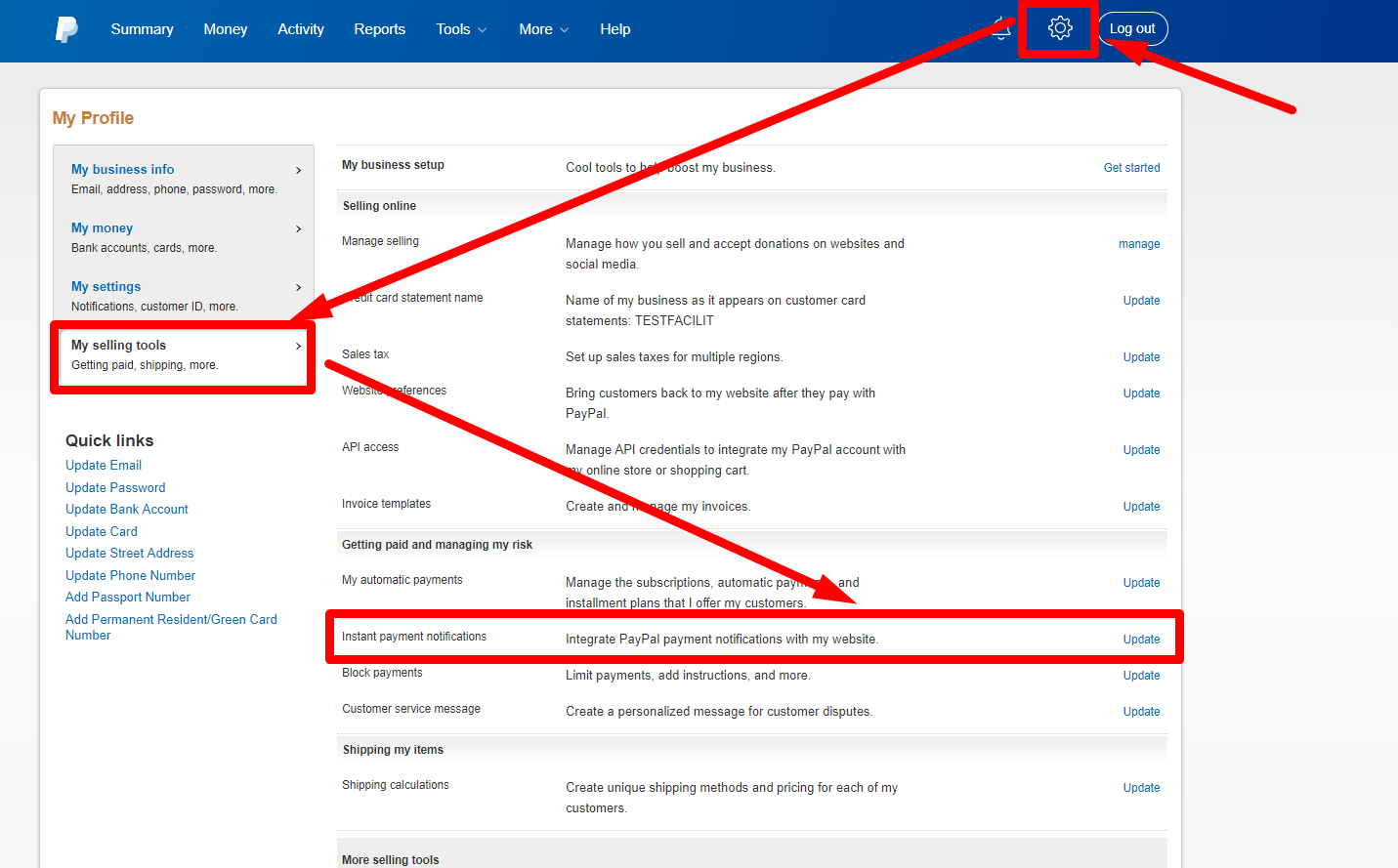Click Update for My automatic payments
Screen dimensions: 1398x868
[x=1142, y=583]
